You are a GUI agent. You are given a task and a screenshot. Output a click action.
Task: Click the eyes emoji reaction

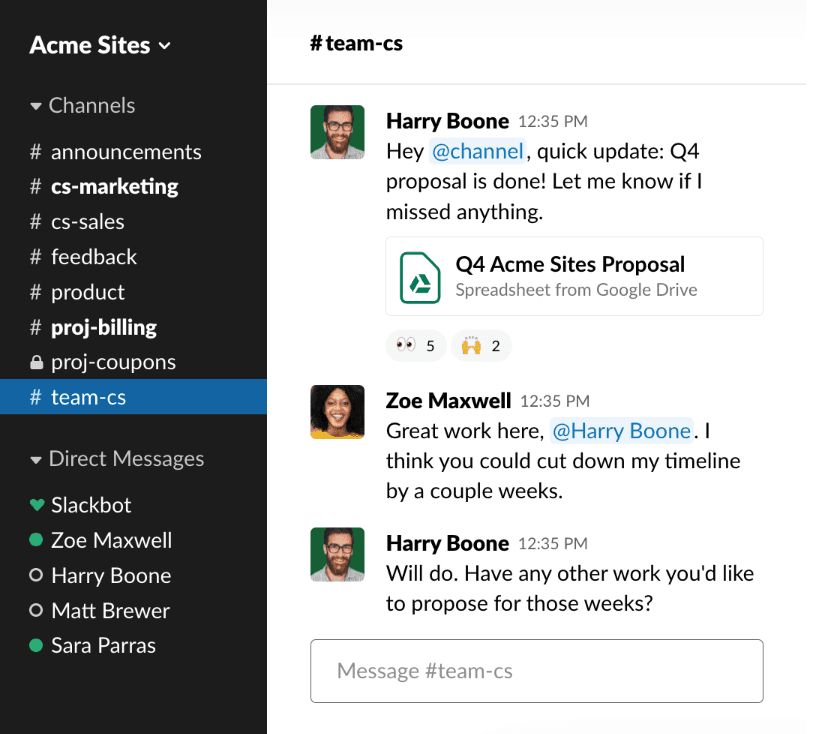point(416,346)
